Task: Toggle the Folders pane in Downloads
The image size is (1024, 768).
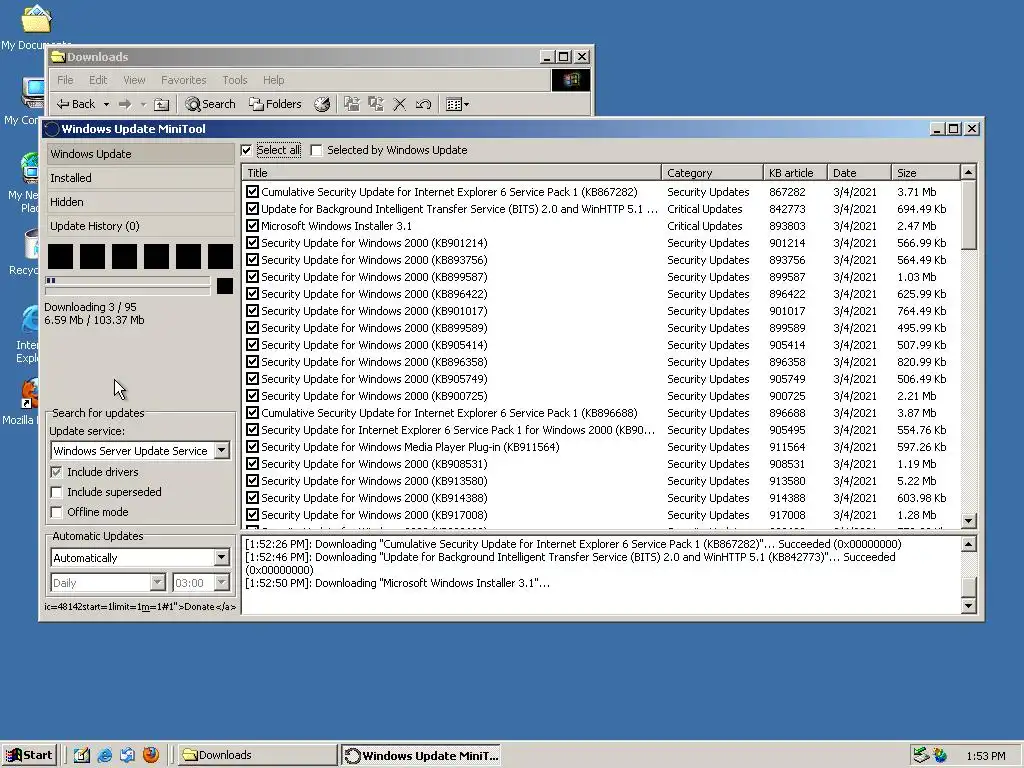Action: click(276, 104)
